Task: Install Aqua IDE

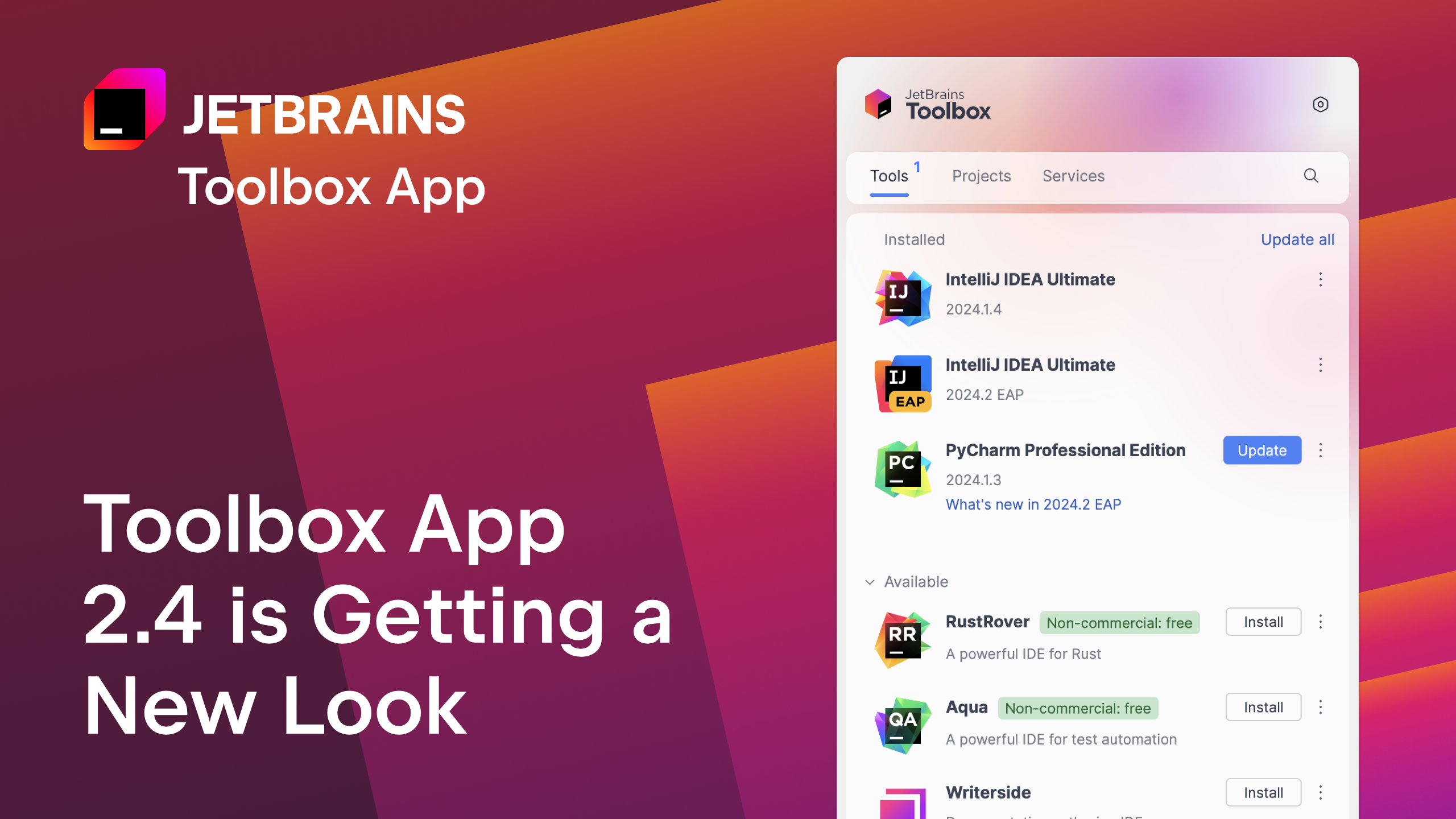Action: (1262, 707)
